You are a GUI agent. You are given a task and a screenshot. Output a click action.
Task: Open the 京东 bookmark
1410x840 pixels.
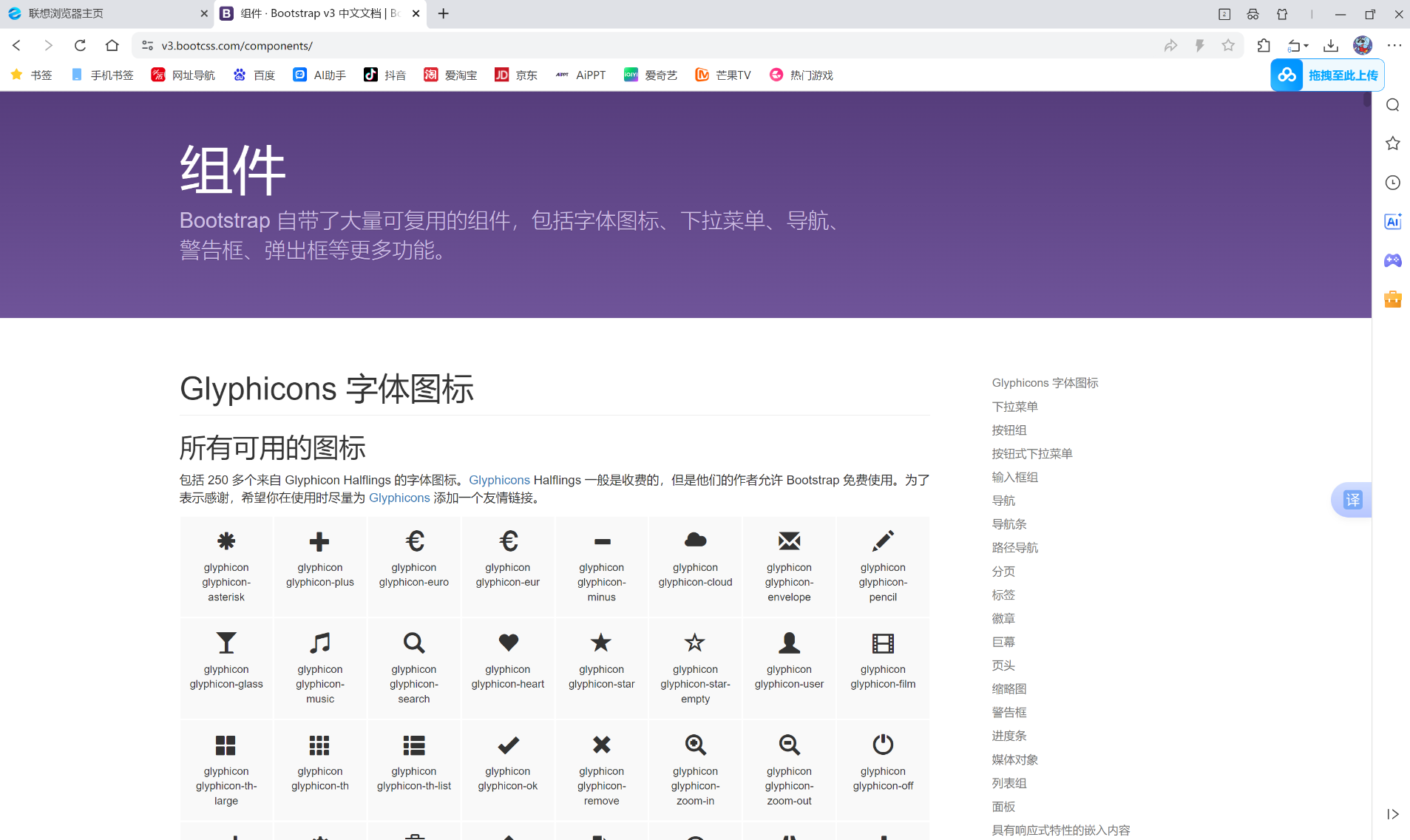516,75
